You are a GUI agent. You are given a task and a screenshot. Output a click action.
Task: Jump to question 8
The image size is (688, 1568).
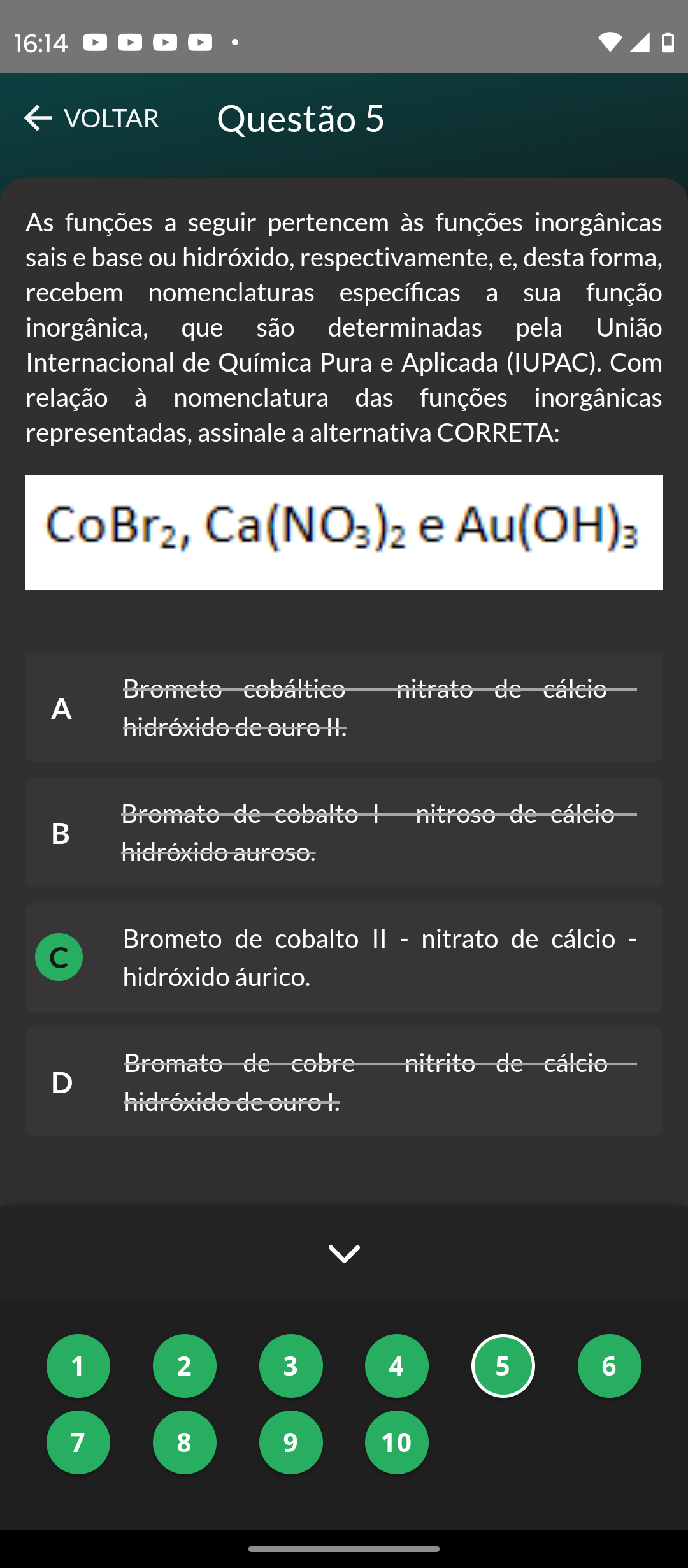click(x=185, y=1442)
